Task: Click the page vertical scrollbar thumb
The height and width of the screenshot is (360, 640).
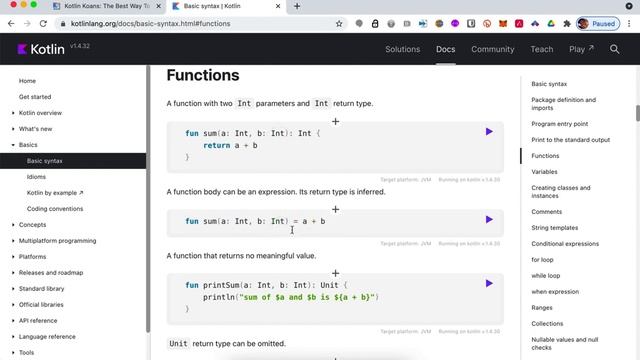Action: [638, 113]
